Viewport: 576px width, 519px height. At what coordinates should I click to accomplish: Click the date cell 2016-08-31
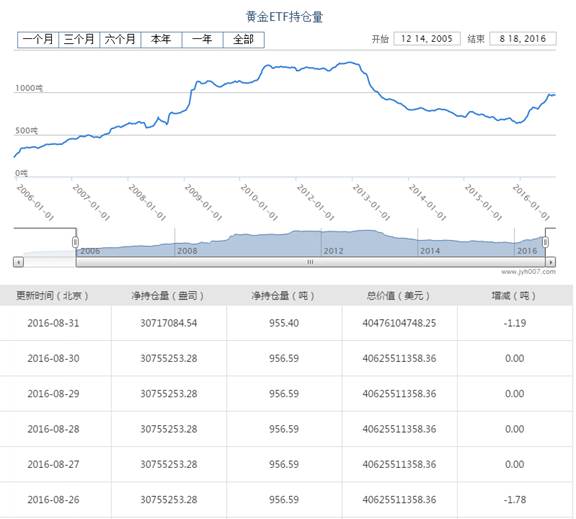point(53,323)
